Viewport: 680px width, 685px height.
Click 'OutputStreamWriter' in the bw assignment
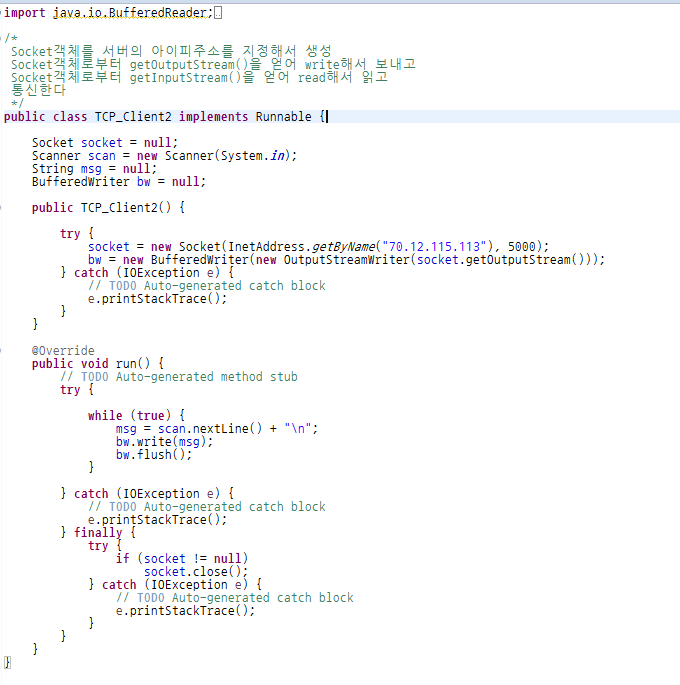click(x=346, y=260)
